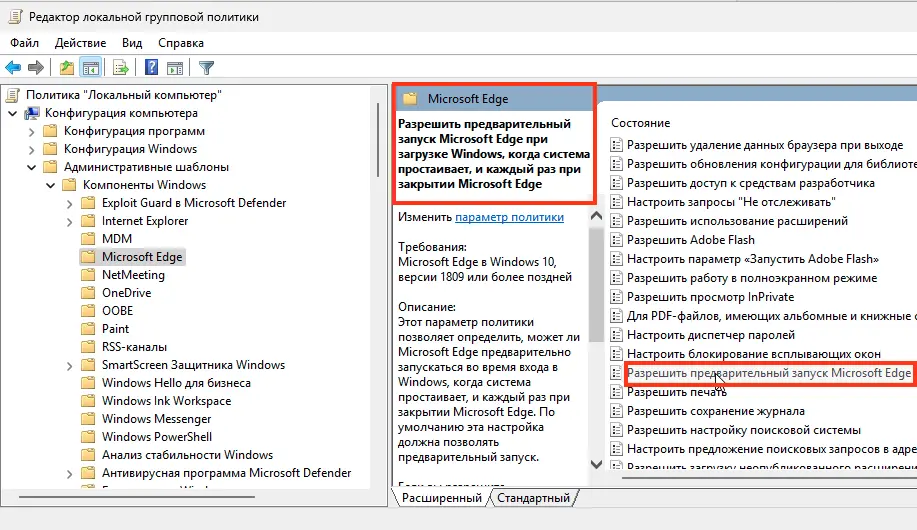The image size is (917, 530).
Task: Collapse the Компоненты Windows node
Action: point(50,185)
